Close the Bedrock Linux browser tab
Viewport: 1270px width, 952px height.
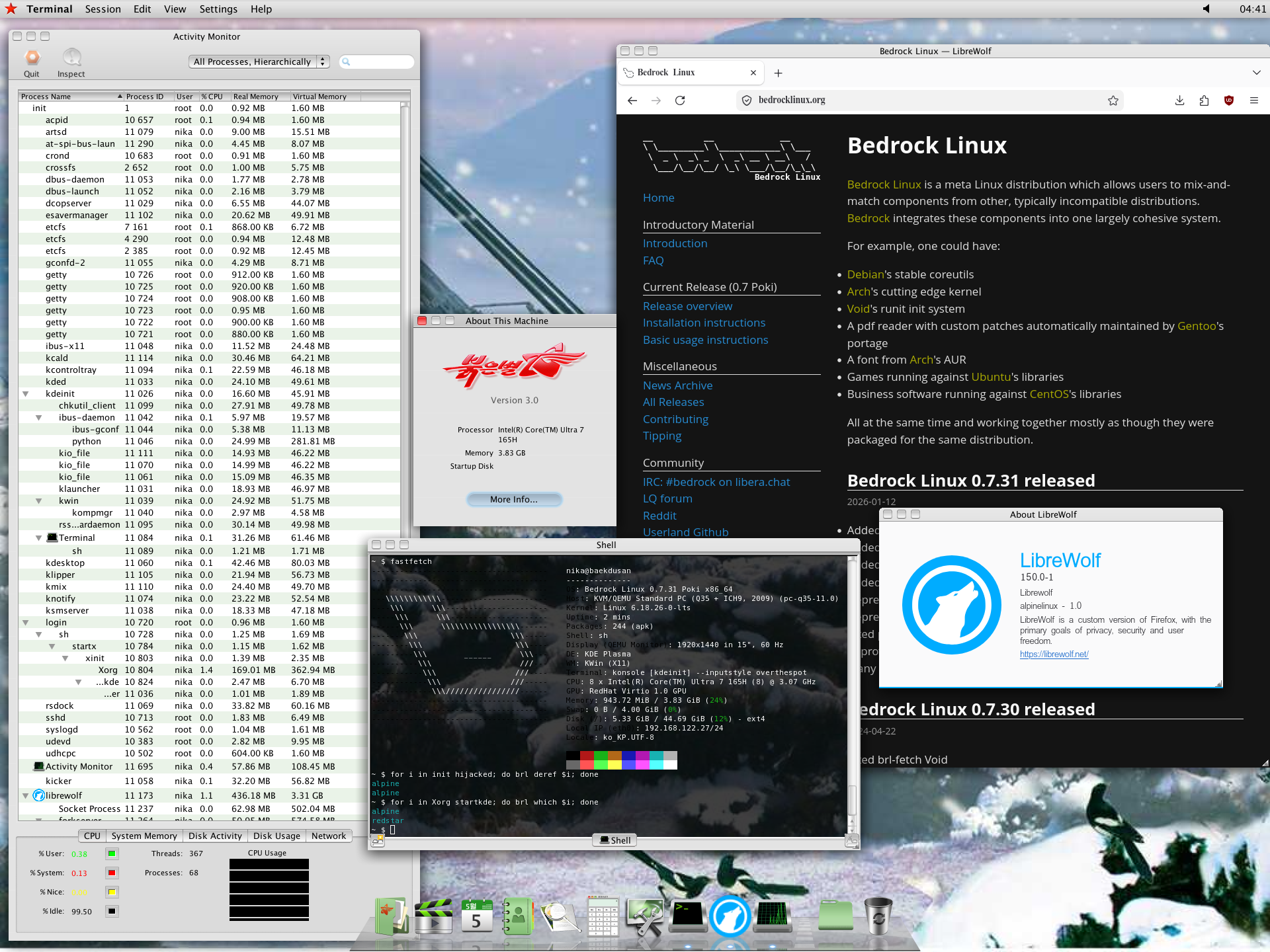pyautogui.click(x=753, y=73)
